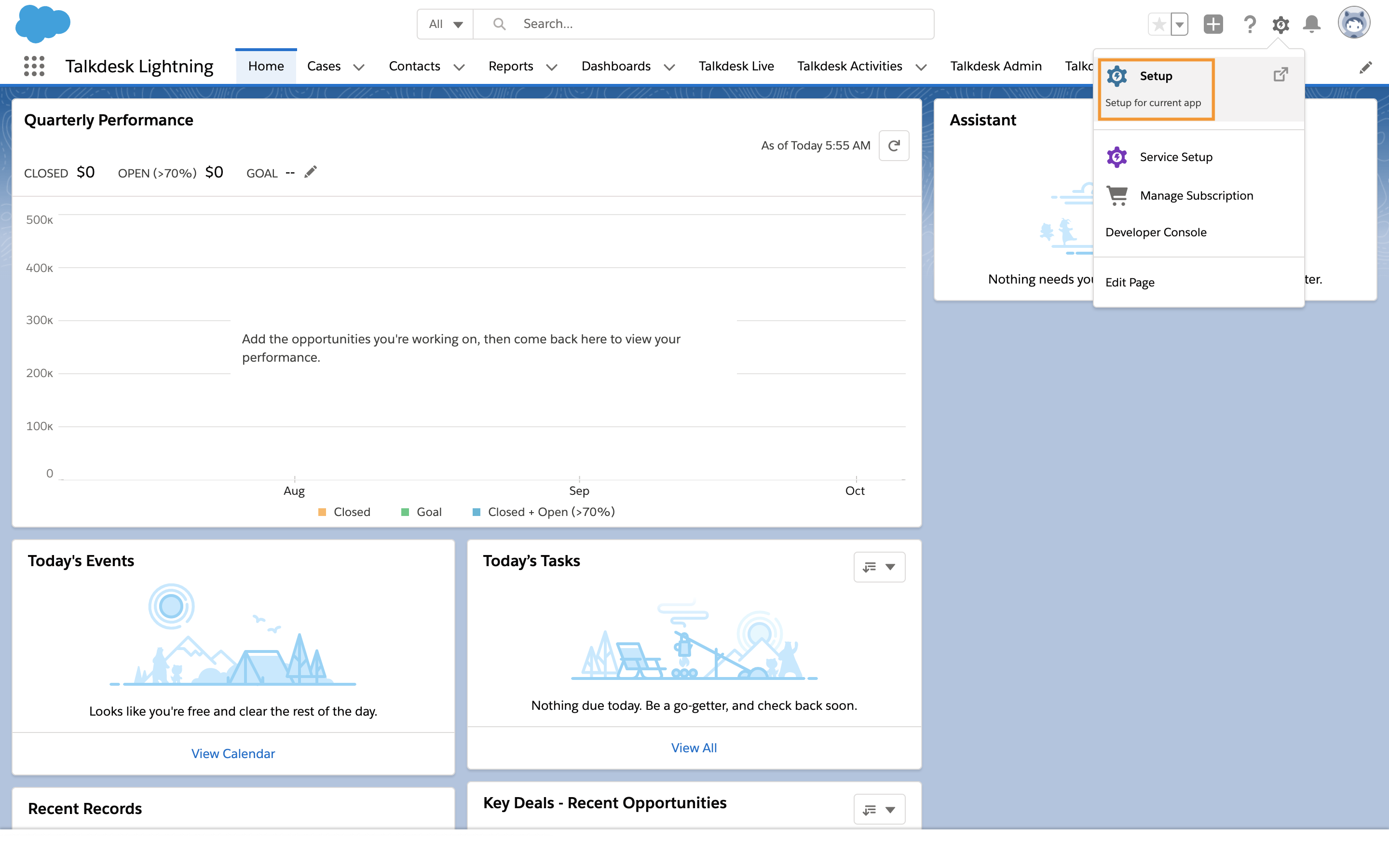Viewport: 1389px width, 868px height.
Task: Click the View Calendar link
Action: [233, 754]
